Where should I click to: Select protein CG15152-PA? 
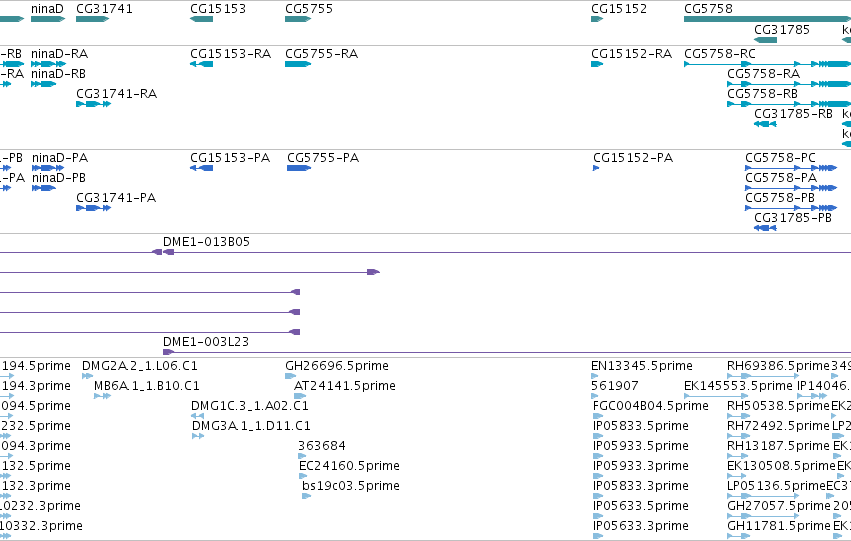(596, 168)
